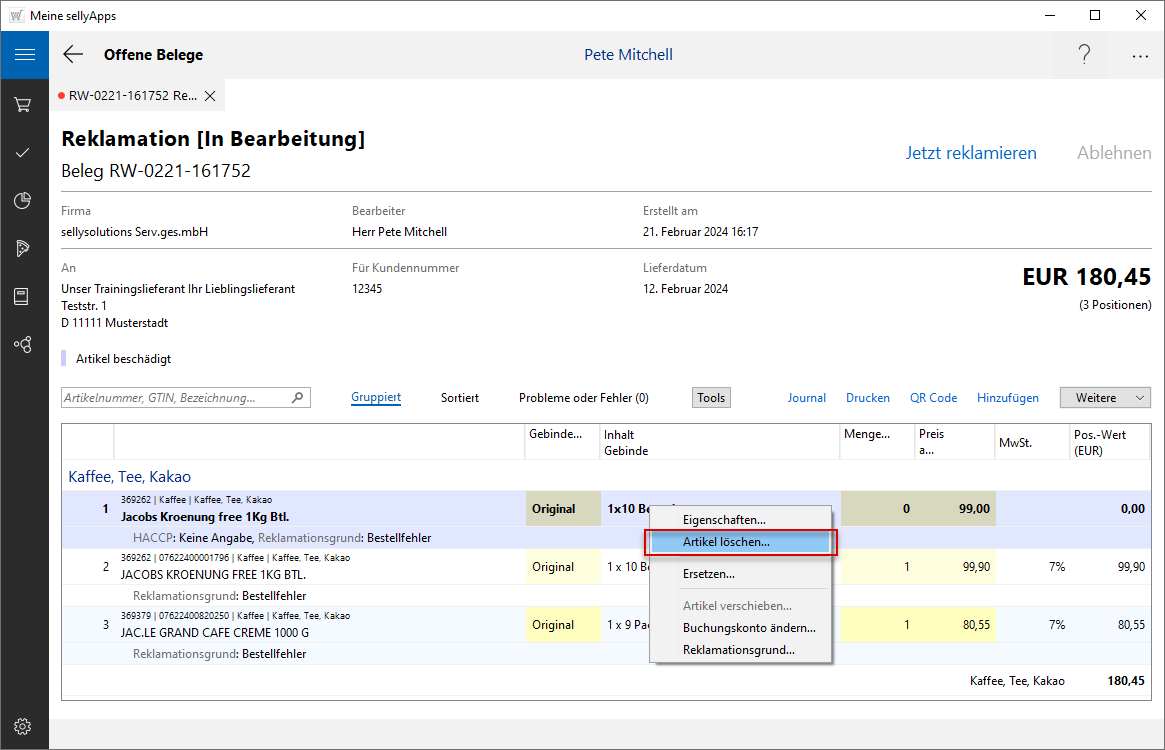The width and height of the screenshot is (1165, 750).
Task: Close the RW-0221-161752 tab
Action: point(210,96)
